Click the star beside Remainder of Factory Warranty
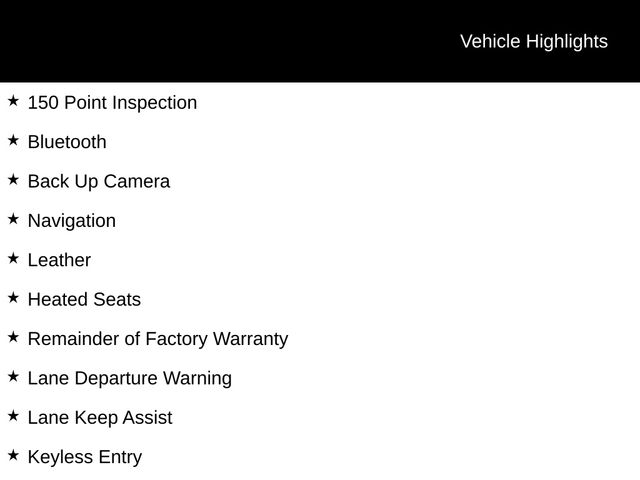The height and width of the screenshot is (480, 640). (x=13, y=337)
